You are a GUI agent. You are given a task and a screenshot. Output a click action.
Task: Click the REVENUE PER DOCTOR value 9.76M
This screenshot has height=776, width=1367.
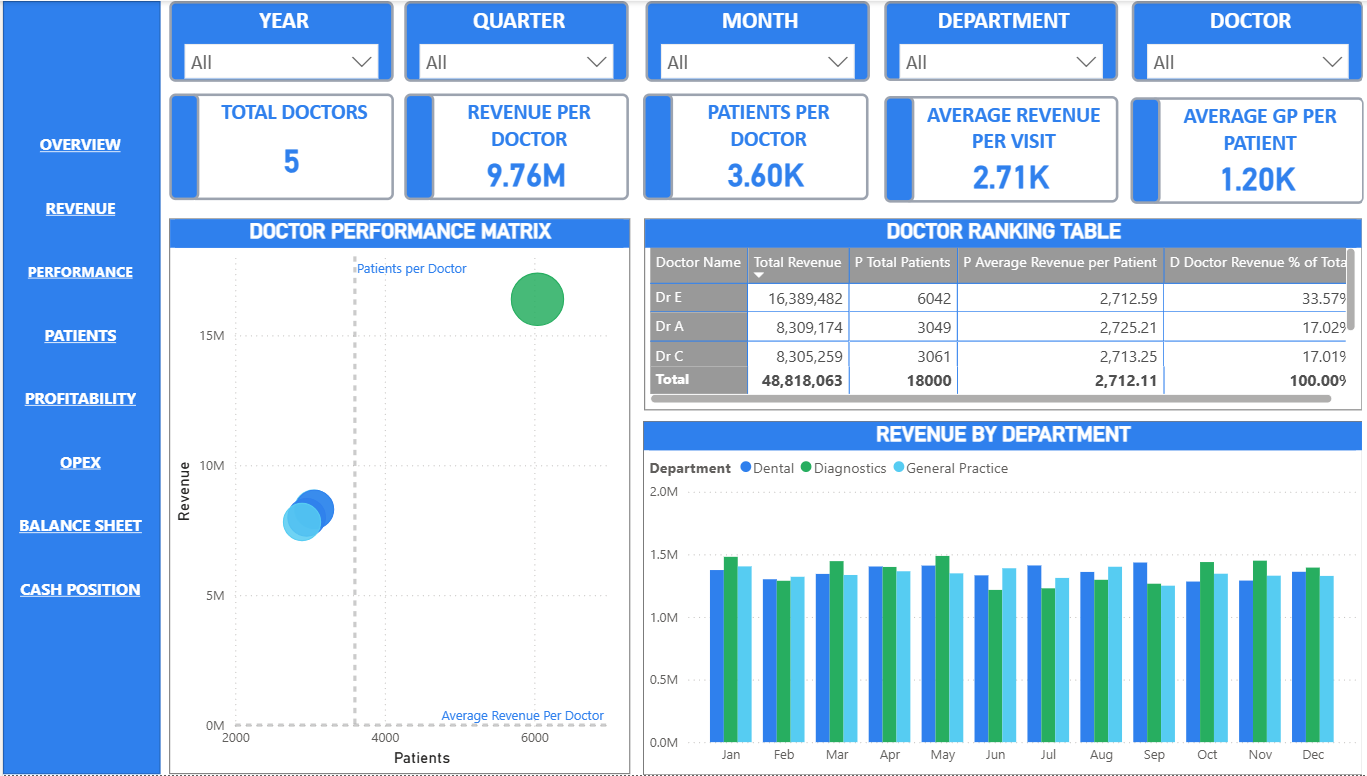pos(526,176)
